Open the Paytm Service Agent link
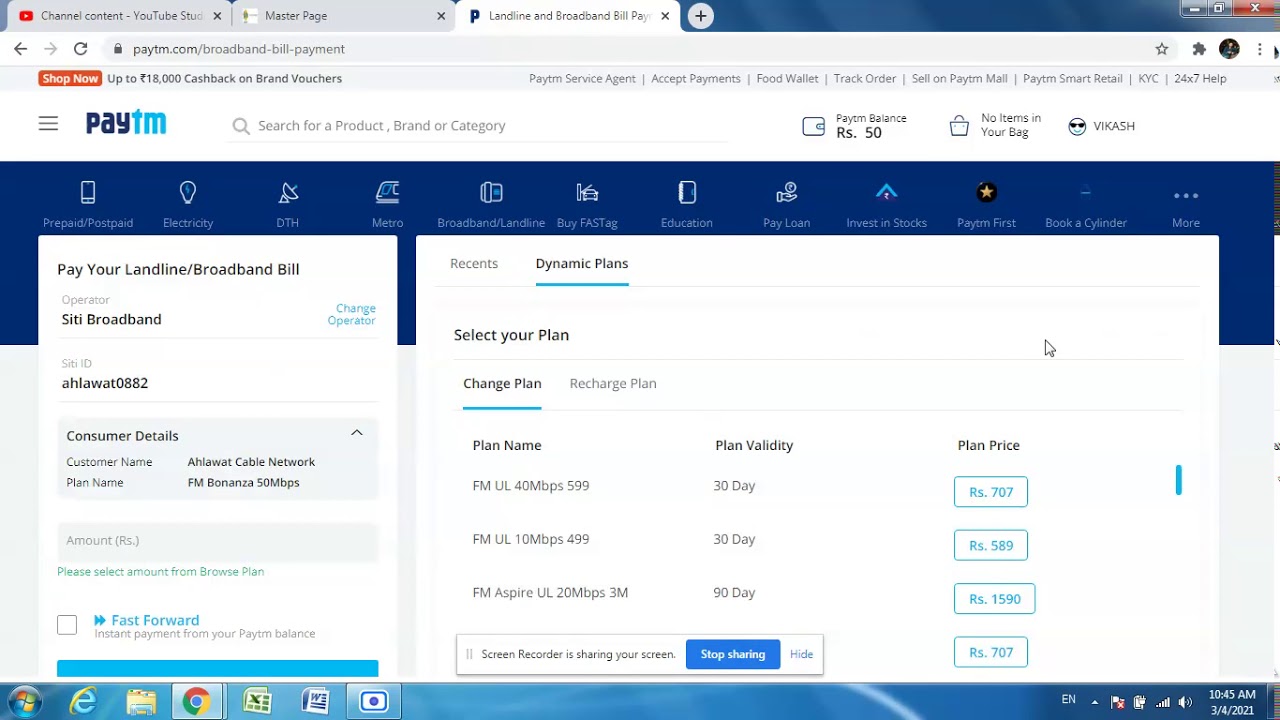 [582, 78]
